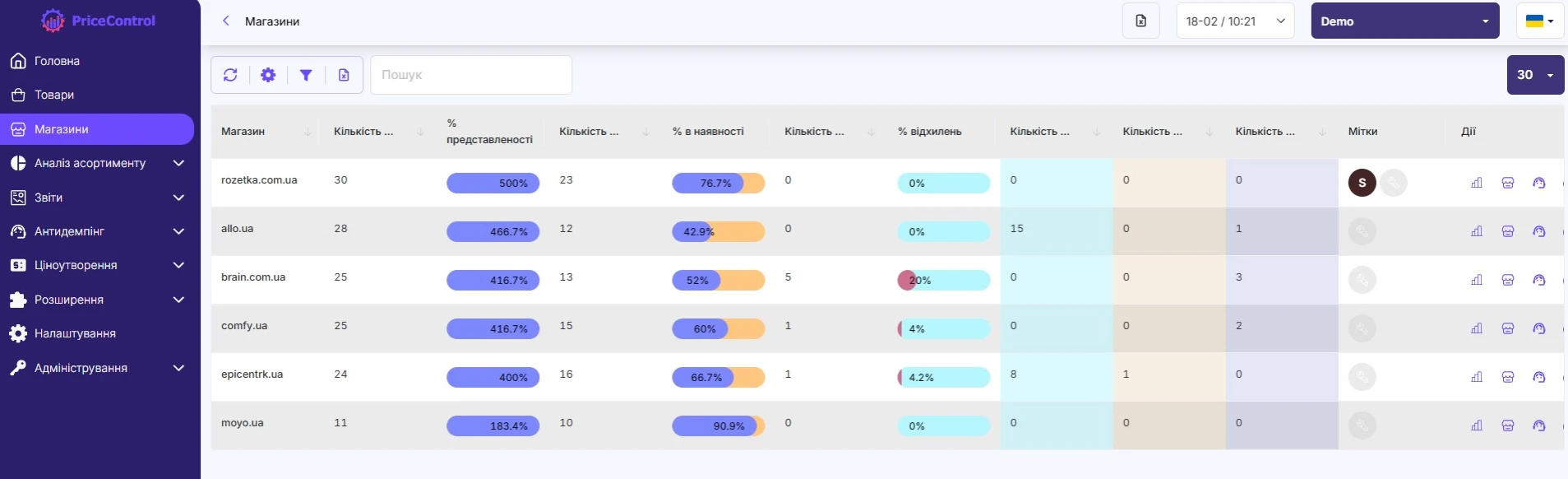Click grey tag circle in comfy.ua row
This screenshot has height=479, width=1568.
pos(1362,328)
